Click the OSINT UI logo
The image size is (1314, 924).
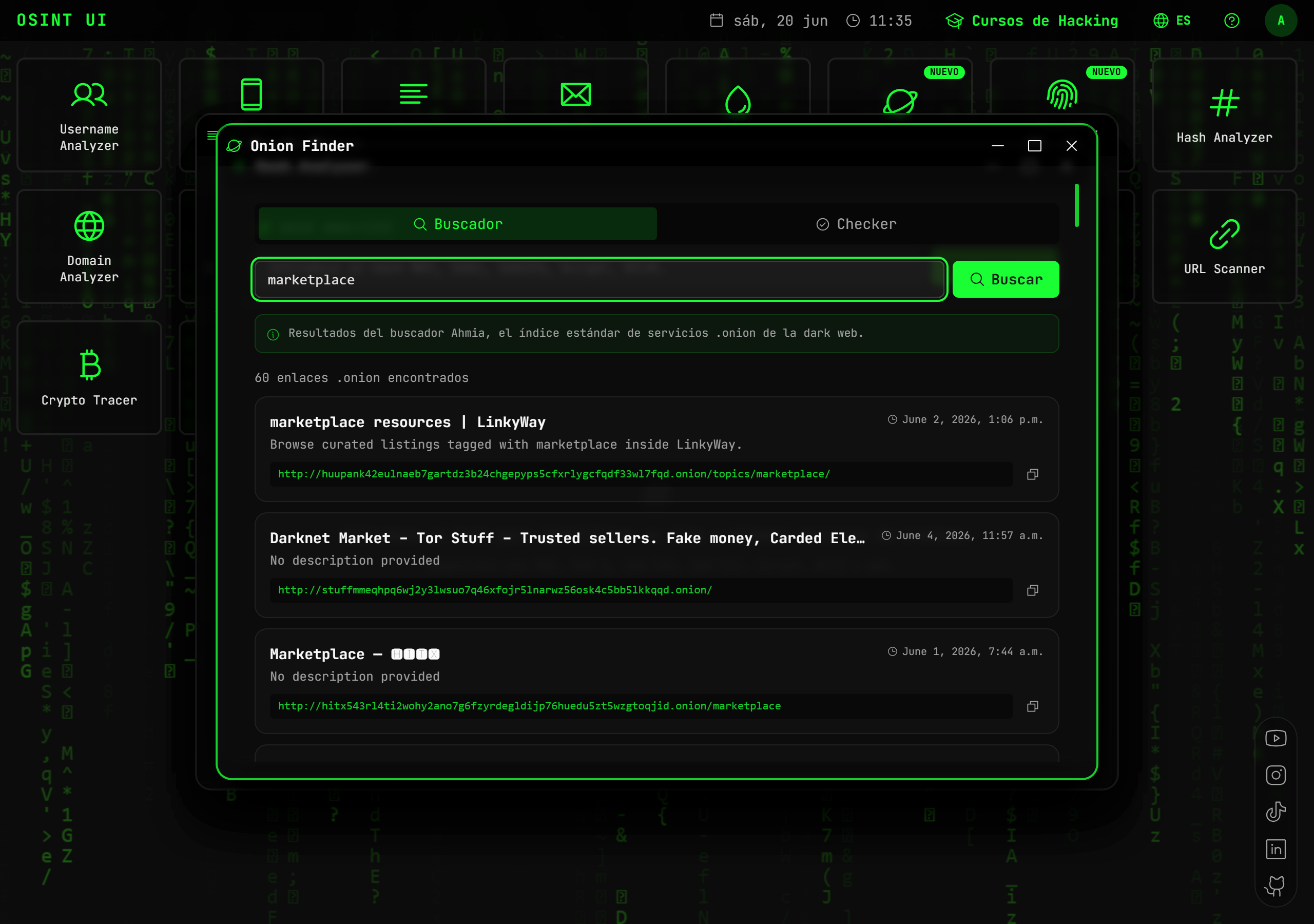[62, 21]
